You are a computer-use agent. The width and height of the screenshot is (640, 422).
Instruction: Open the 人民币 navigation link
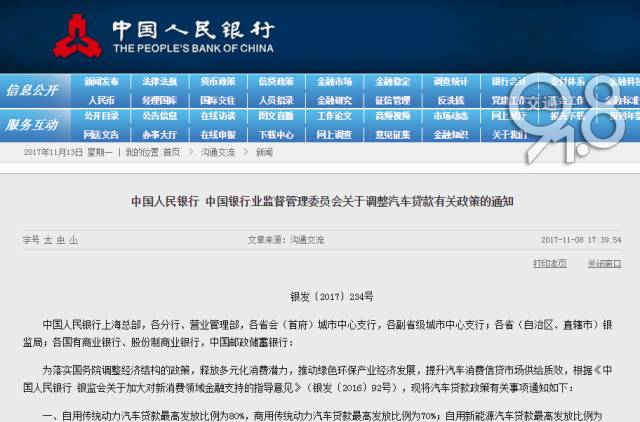tap(101, 100)
